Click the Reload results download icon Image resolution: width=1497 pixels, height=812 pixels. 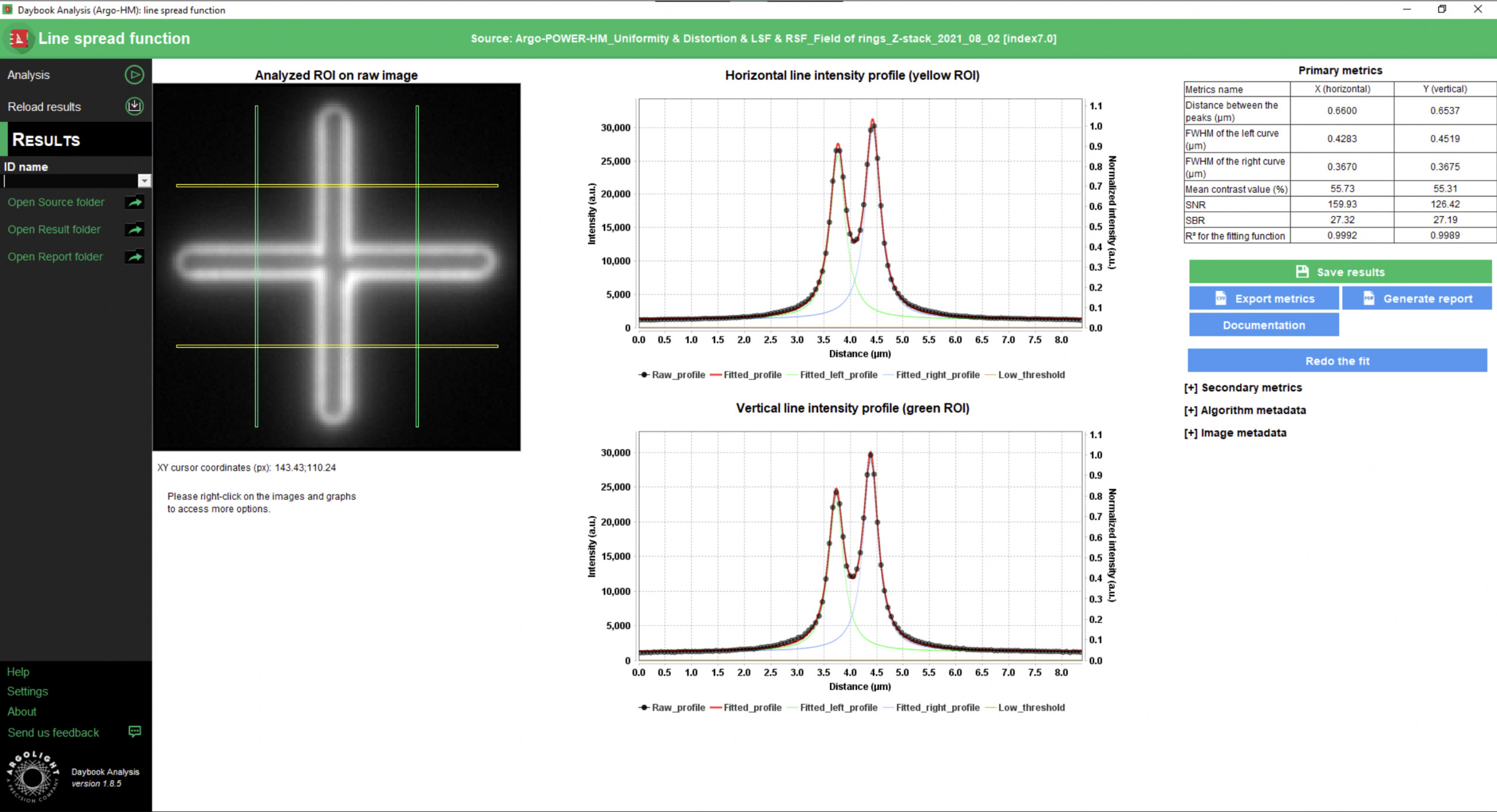(x=134, y=106)
